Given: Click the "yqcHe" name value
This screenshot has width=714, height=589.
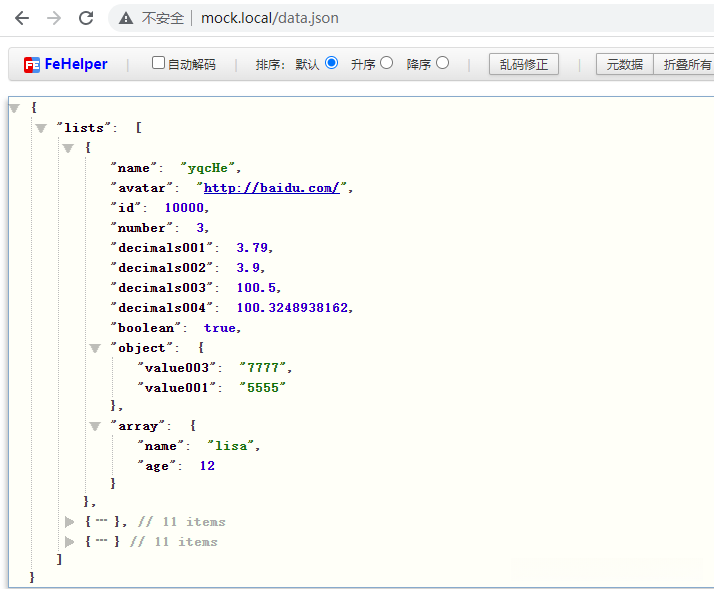Looking at the screenshot, I should point(208,168).
